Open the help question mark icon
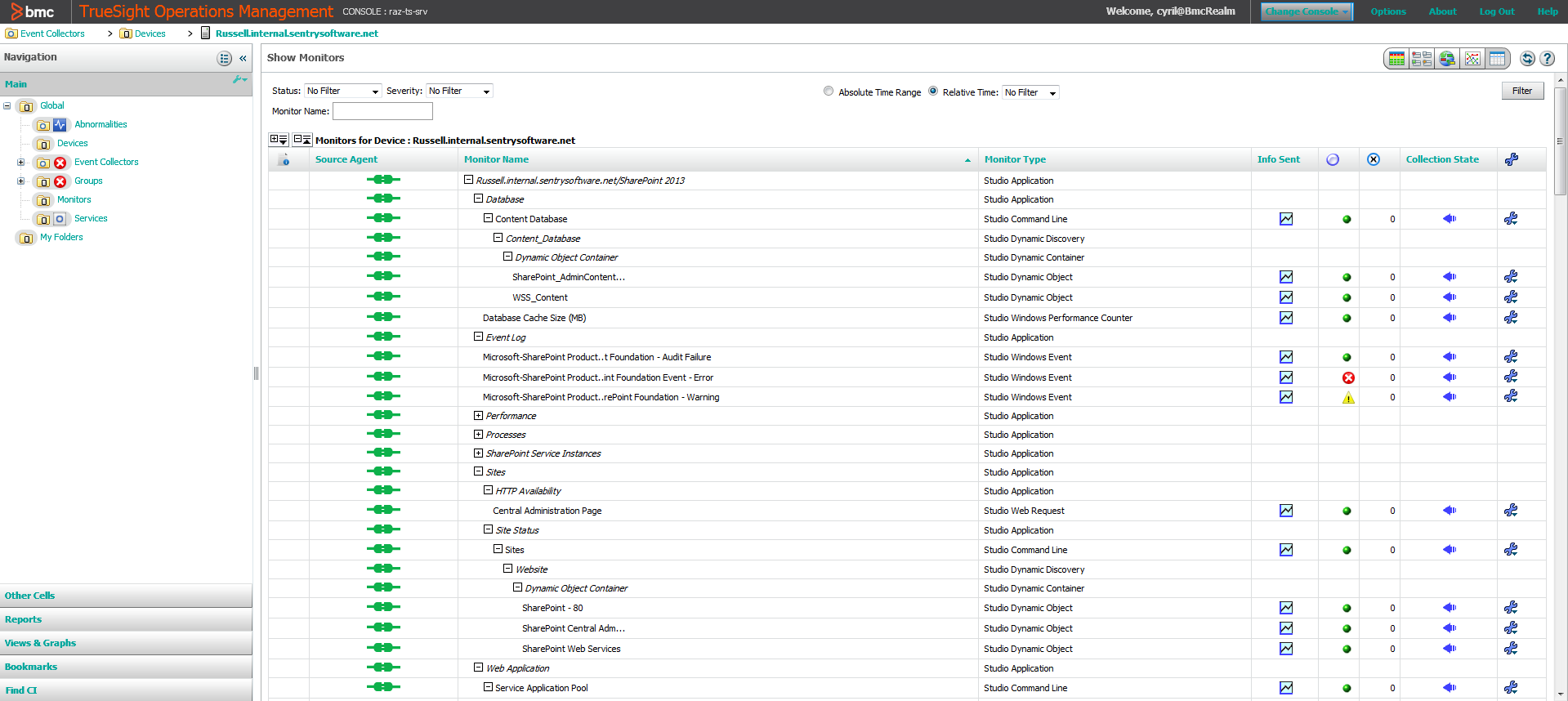 pyautogui.click(x=1548, y=59)
